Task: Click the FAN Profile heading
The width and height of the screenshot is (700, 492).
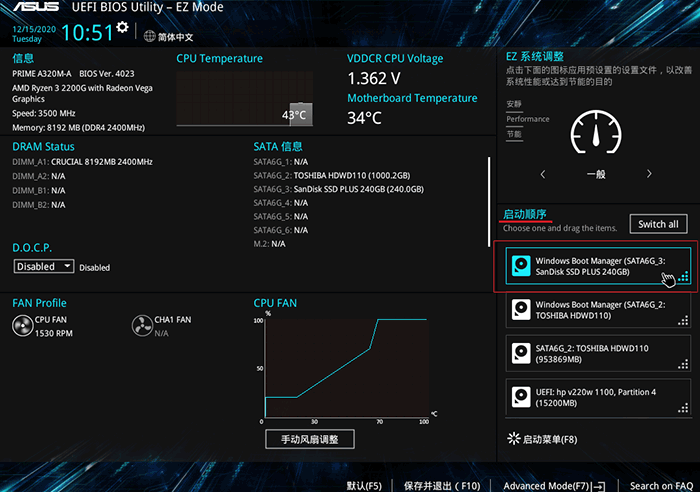Action: [x=39, y=303]
